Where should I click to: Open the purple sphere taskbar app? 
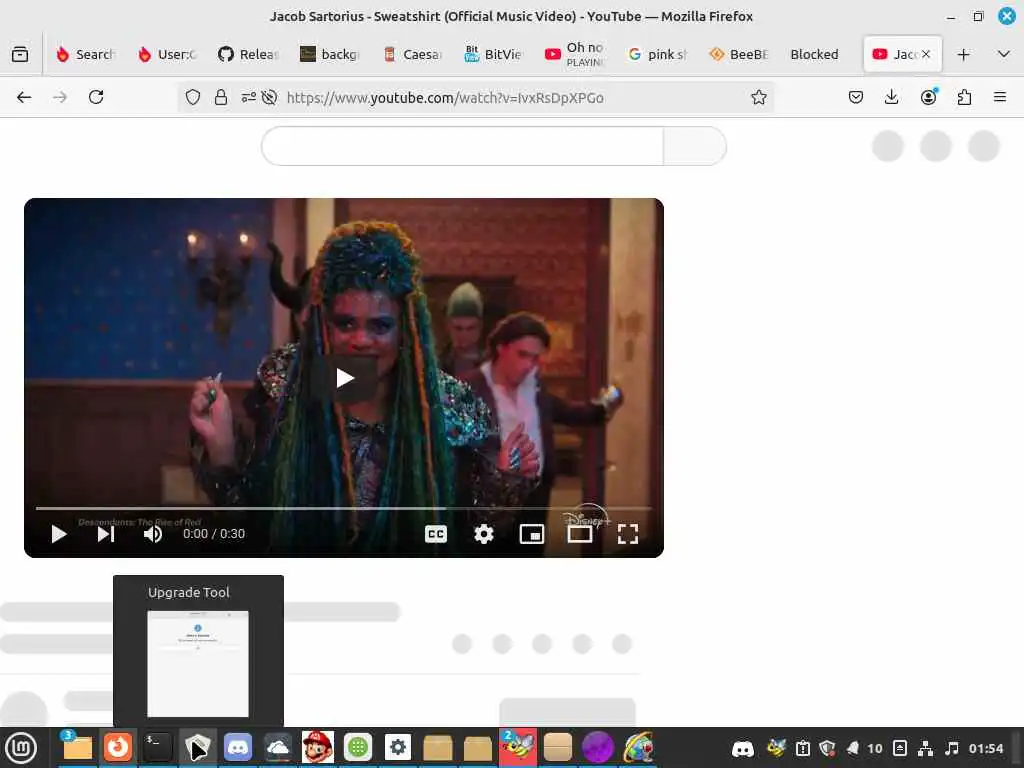(x=598, y=747)
